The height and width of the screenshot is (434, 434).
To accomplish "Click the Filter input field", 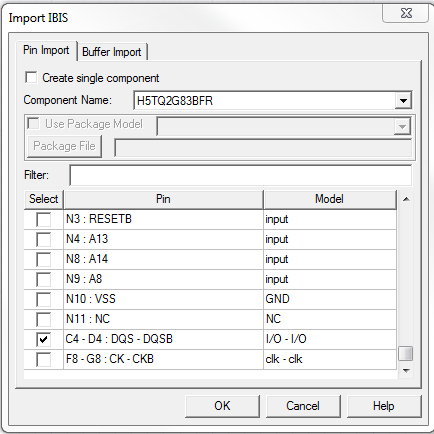I will (x=240, y=175).
